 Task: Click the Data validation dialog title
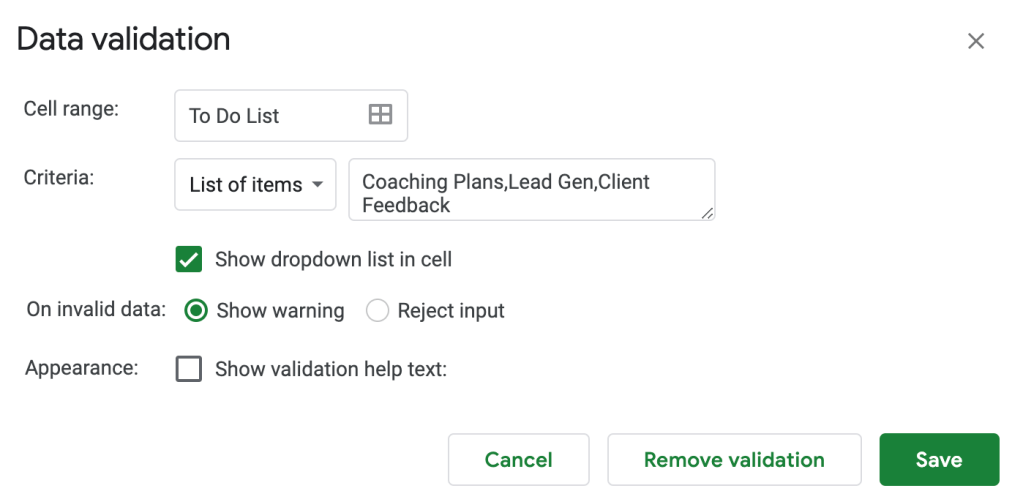coord(124,39)
